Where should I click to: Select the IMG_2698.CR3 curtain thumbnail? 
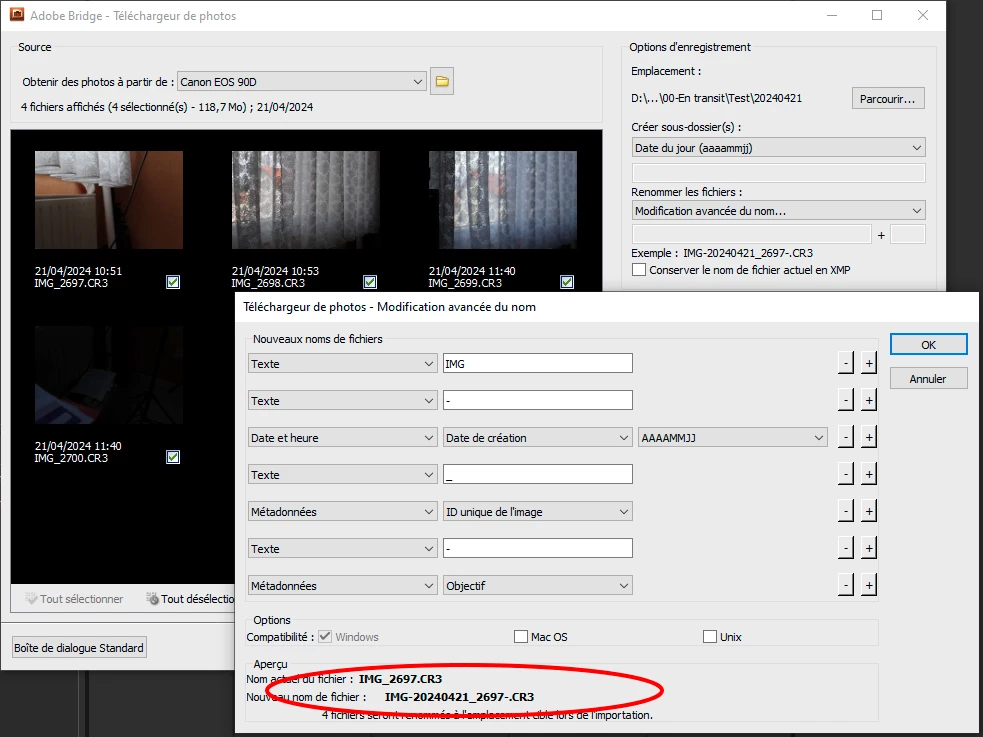[306, 200]
